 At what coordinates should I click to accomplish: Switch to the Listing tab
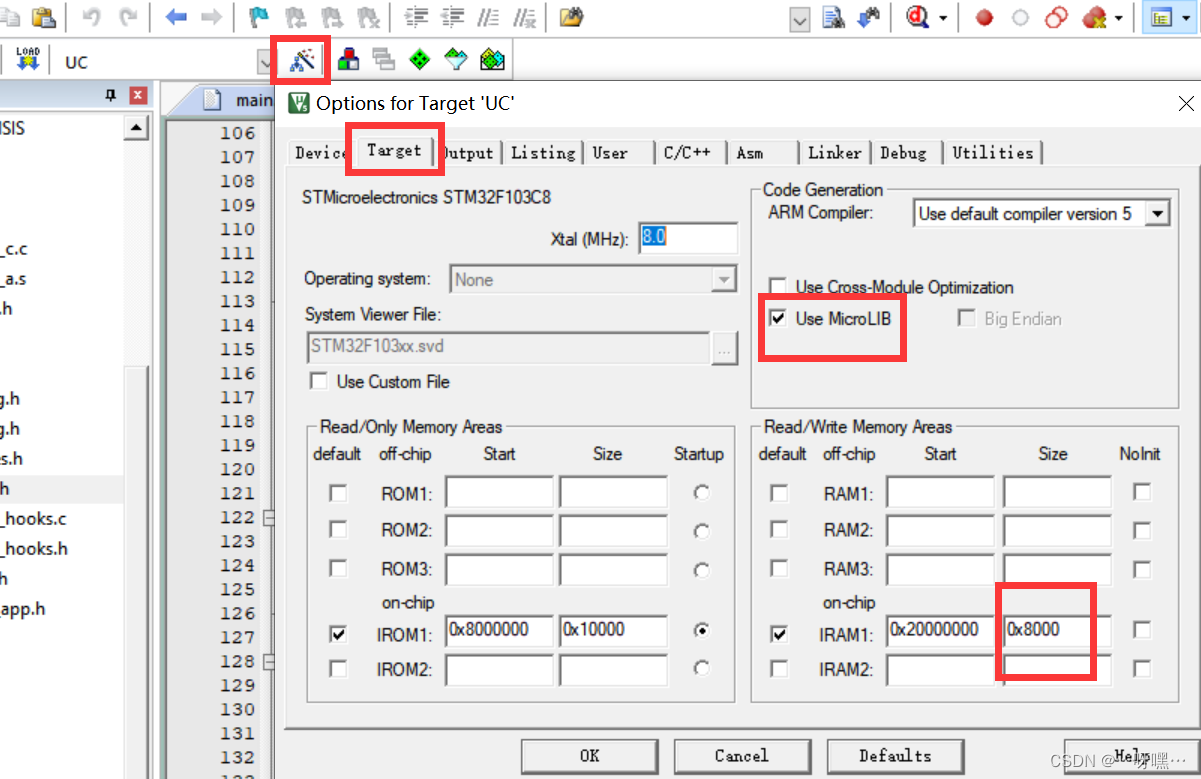click(x=543, y=153)
